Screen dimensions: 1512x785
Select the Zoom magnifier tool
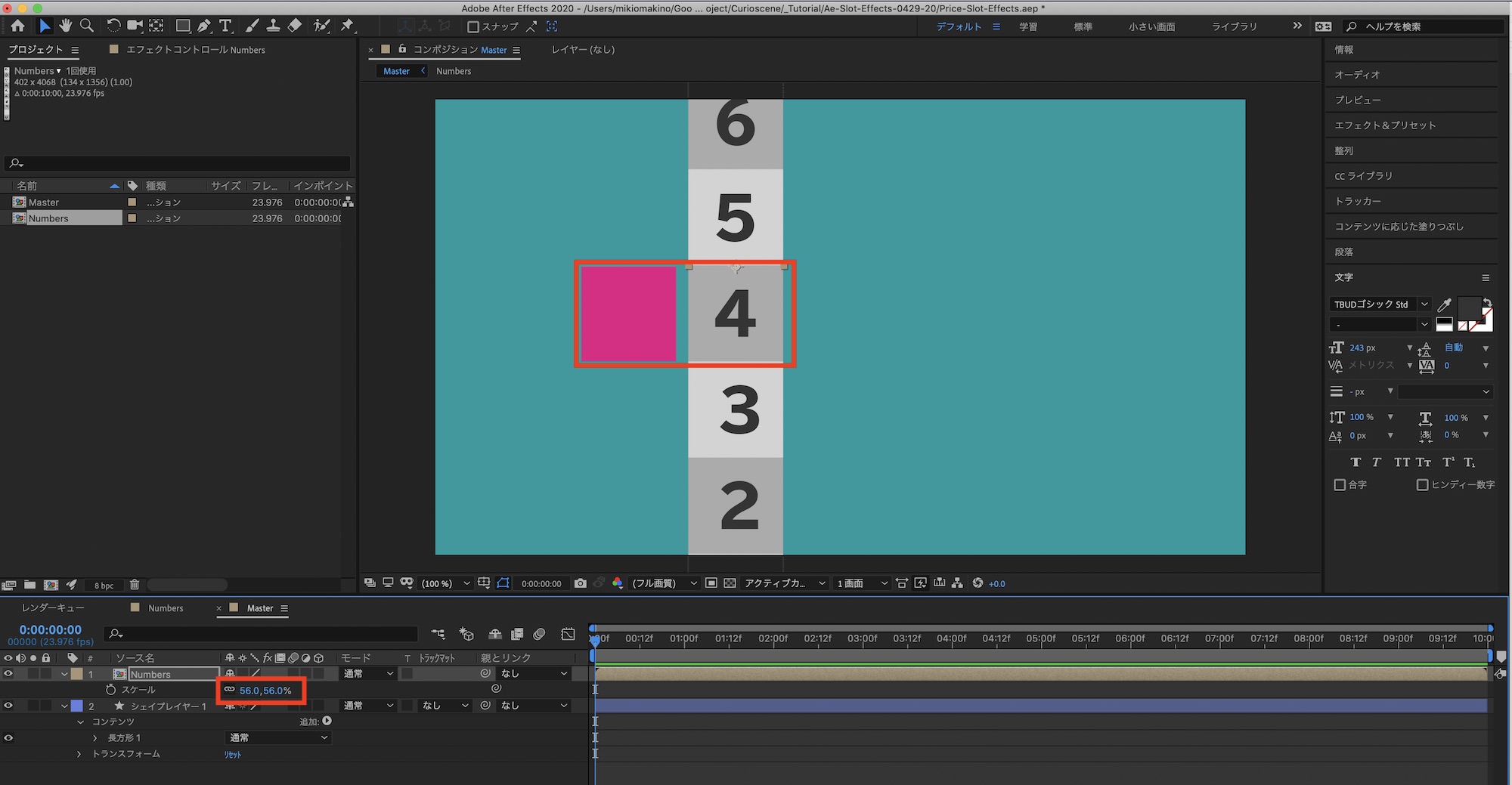pos(87,26)
